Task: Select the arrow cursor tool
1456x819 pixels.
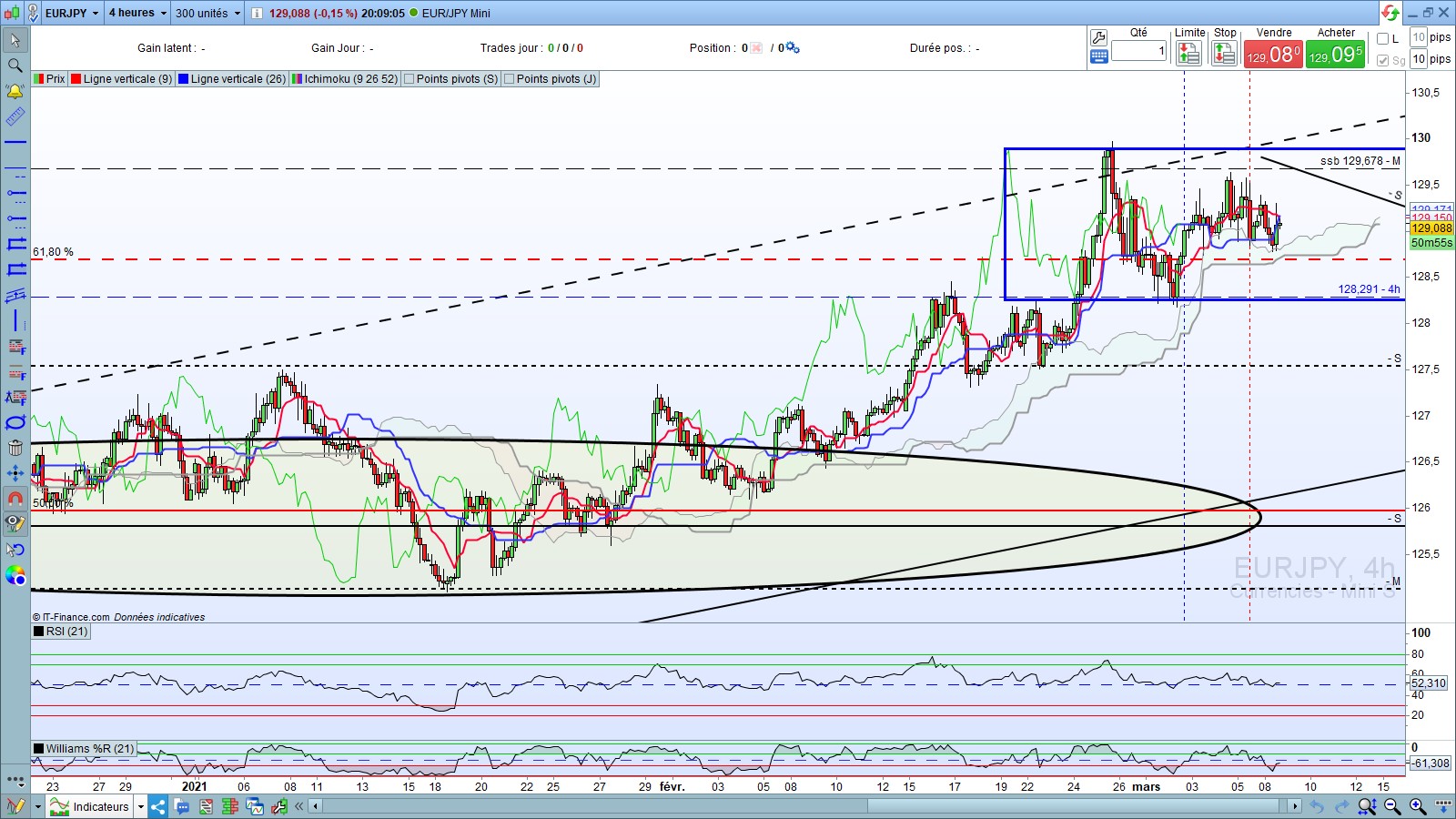Action: click(x=15, y=40)
